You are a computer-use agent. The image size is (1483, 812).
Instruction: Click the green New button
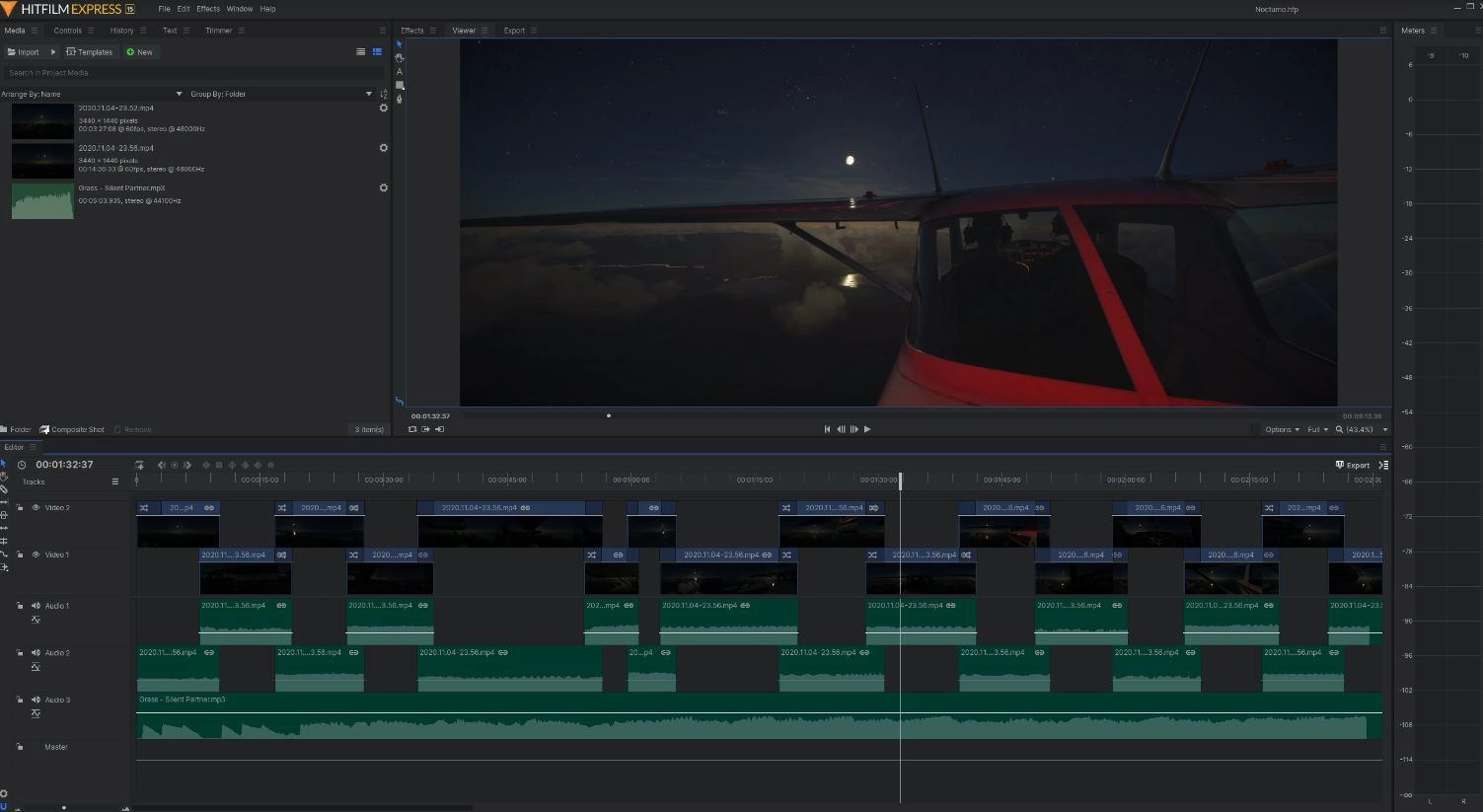[139, 52]
